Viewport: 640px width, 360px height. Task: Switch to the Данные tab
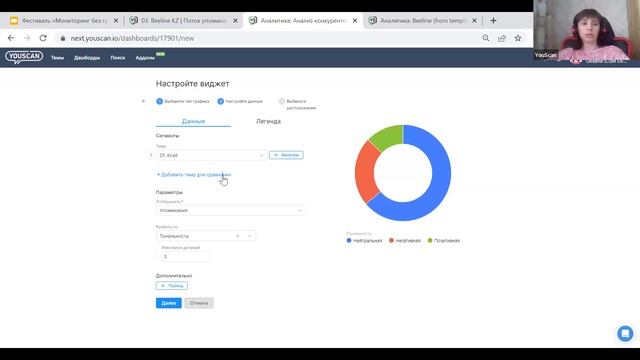[193, 121]
